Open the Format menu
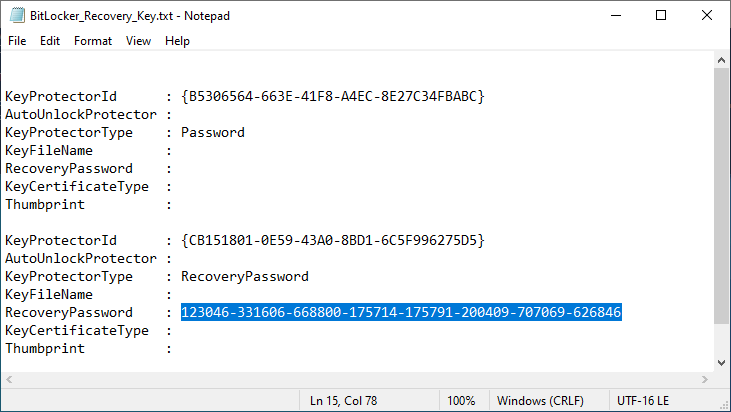Screen dimensions: 731x412 pyautogui.click(x=93, y=41)
